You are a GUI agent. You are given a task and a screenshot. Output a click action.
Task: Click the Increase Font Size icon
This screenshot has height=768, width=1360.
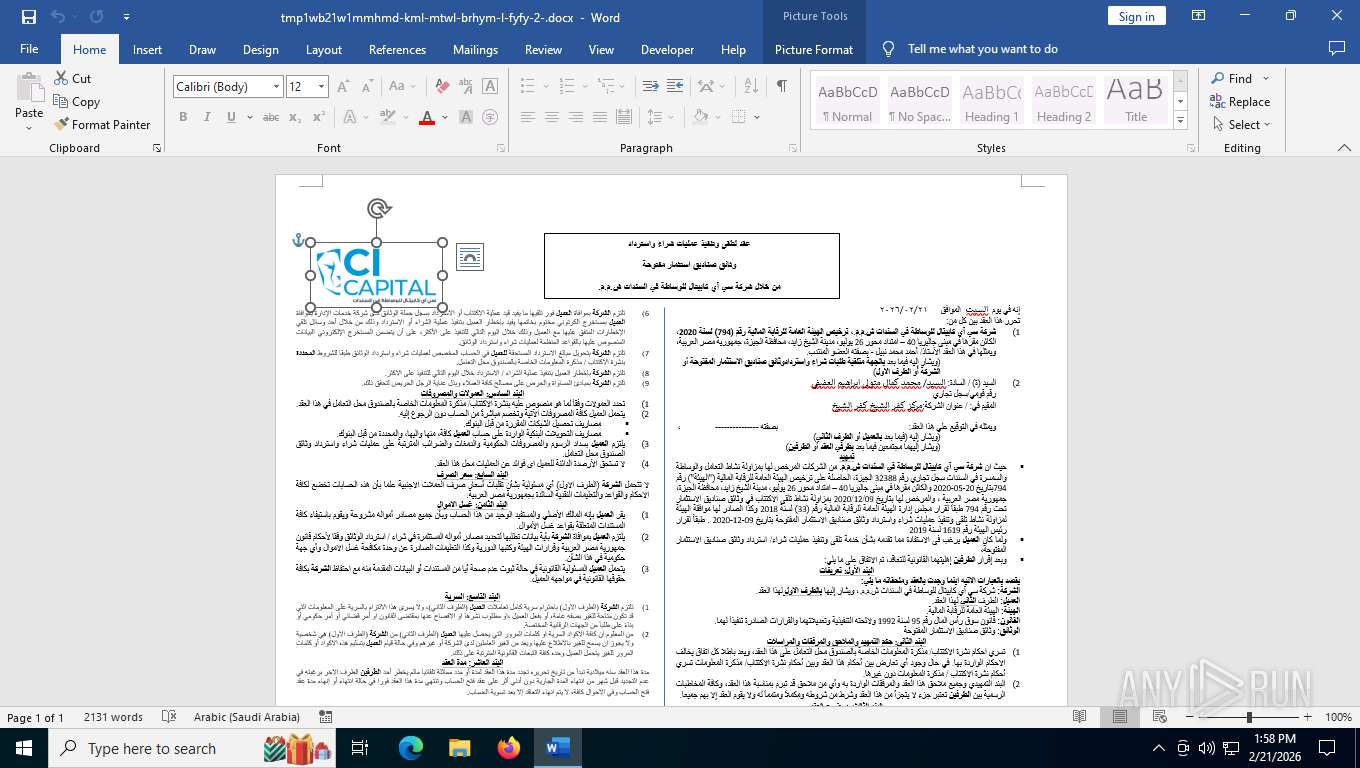click(345, 87)
